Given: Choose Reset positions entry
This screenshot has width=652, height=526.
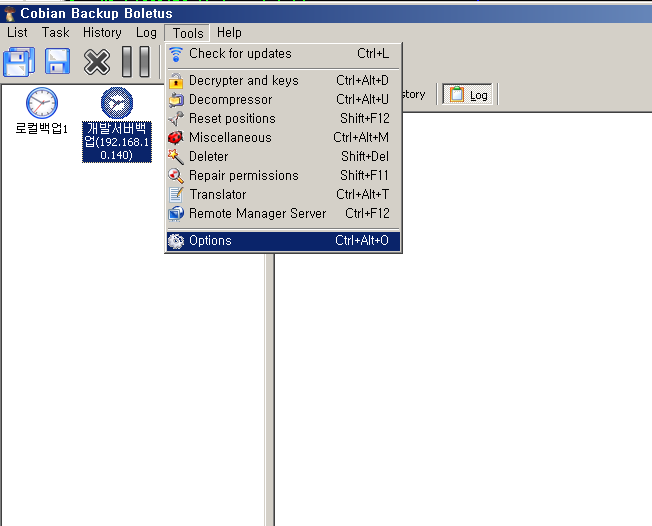Looking at the screenshot, I should pos(283,119).
